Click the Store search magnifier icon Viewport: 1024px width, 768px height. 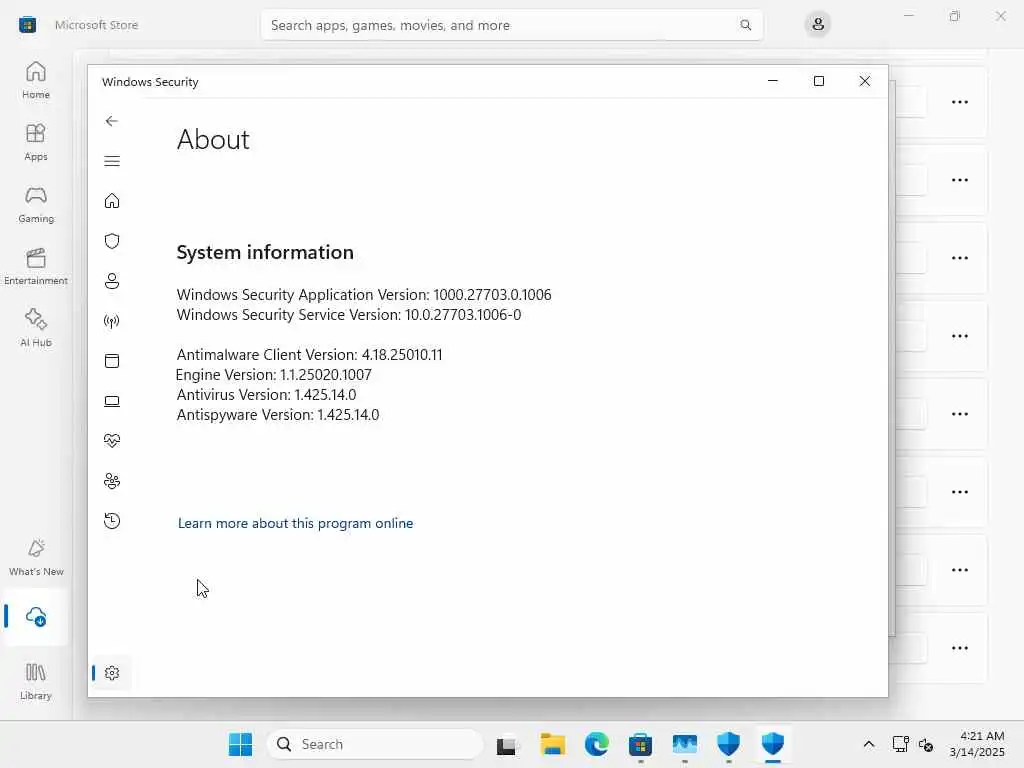pos(745,25)
